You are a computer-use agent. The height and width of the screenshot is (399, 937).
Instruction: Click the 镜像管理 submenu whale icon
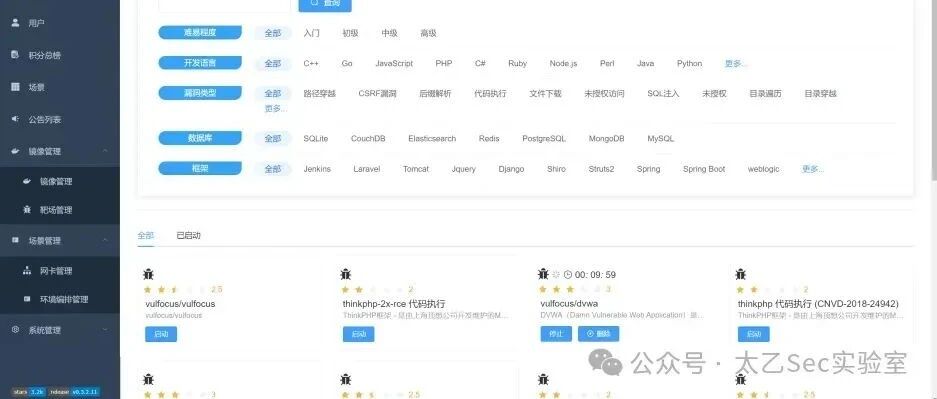[x=27, y=181]
